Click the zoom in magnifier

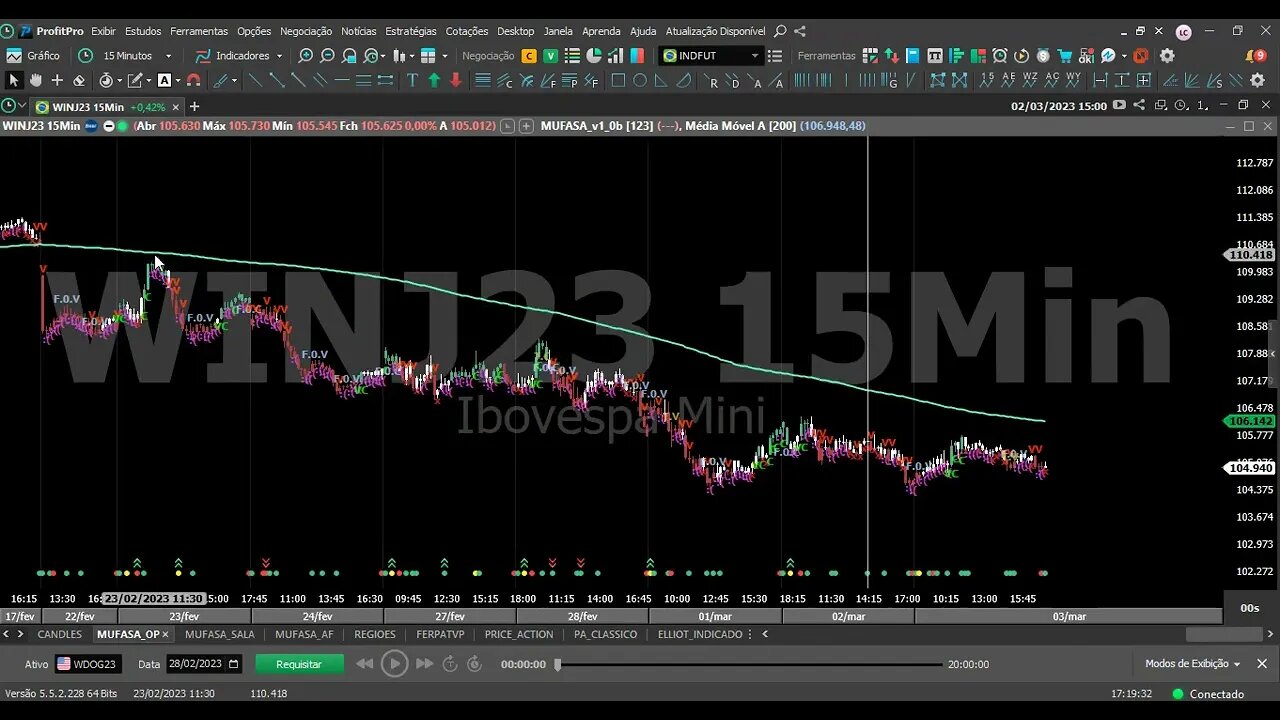point(306,56)
